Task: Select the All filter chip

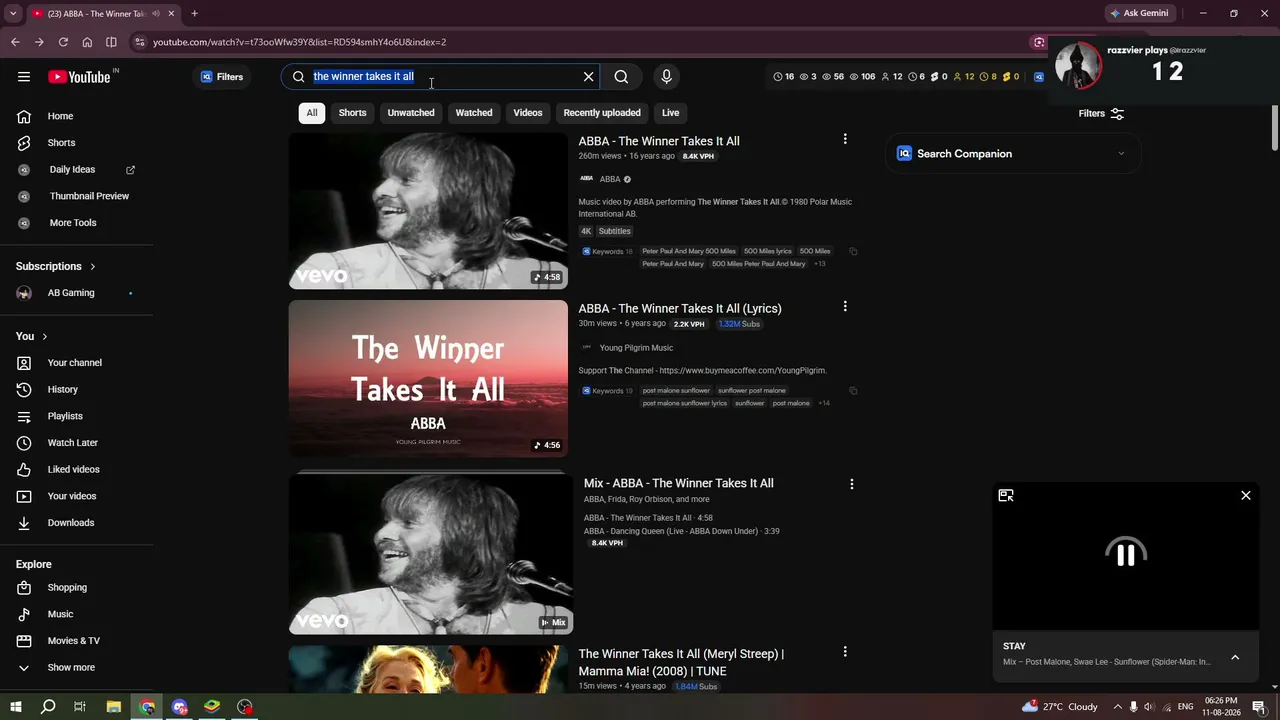Action: 312,113
